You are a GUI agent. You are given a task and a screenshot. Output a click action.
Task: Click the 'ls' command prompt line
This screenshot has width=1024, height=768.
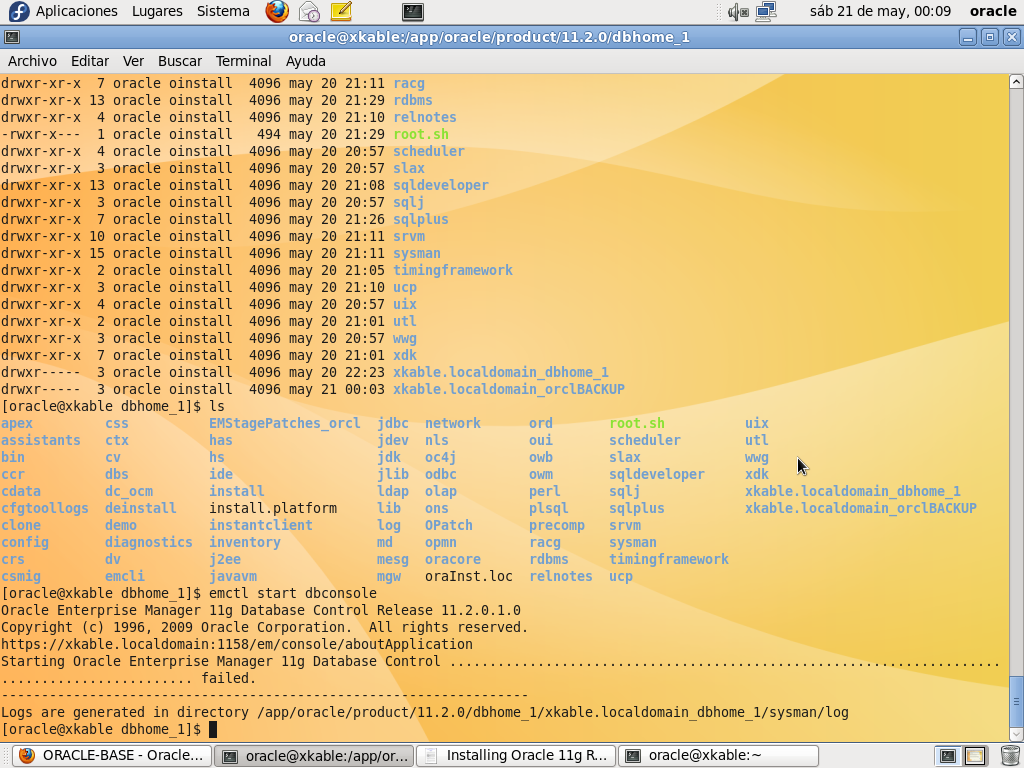click(112, 406)
